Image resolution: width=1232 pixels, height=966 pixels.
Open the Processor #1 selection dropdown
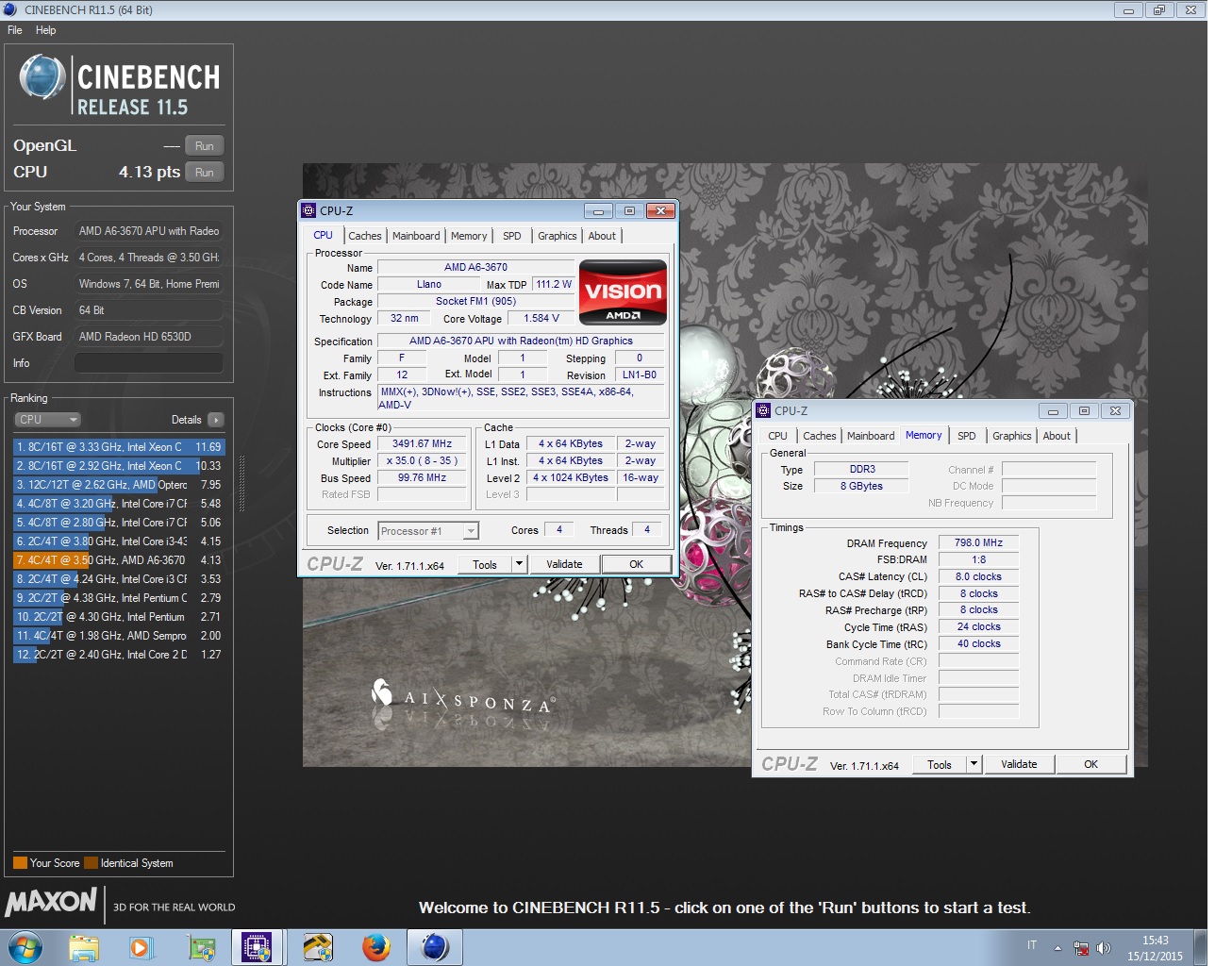pyautogui.click(x=428, y=531)
